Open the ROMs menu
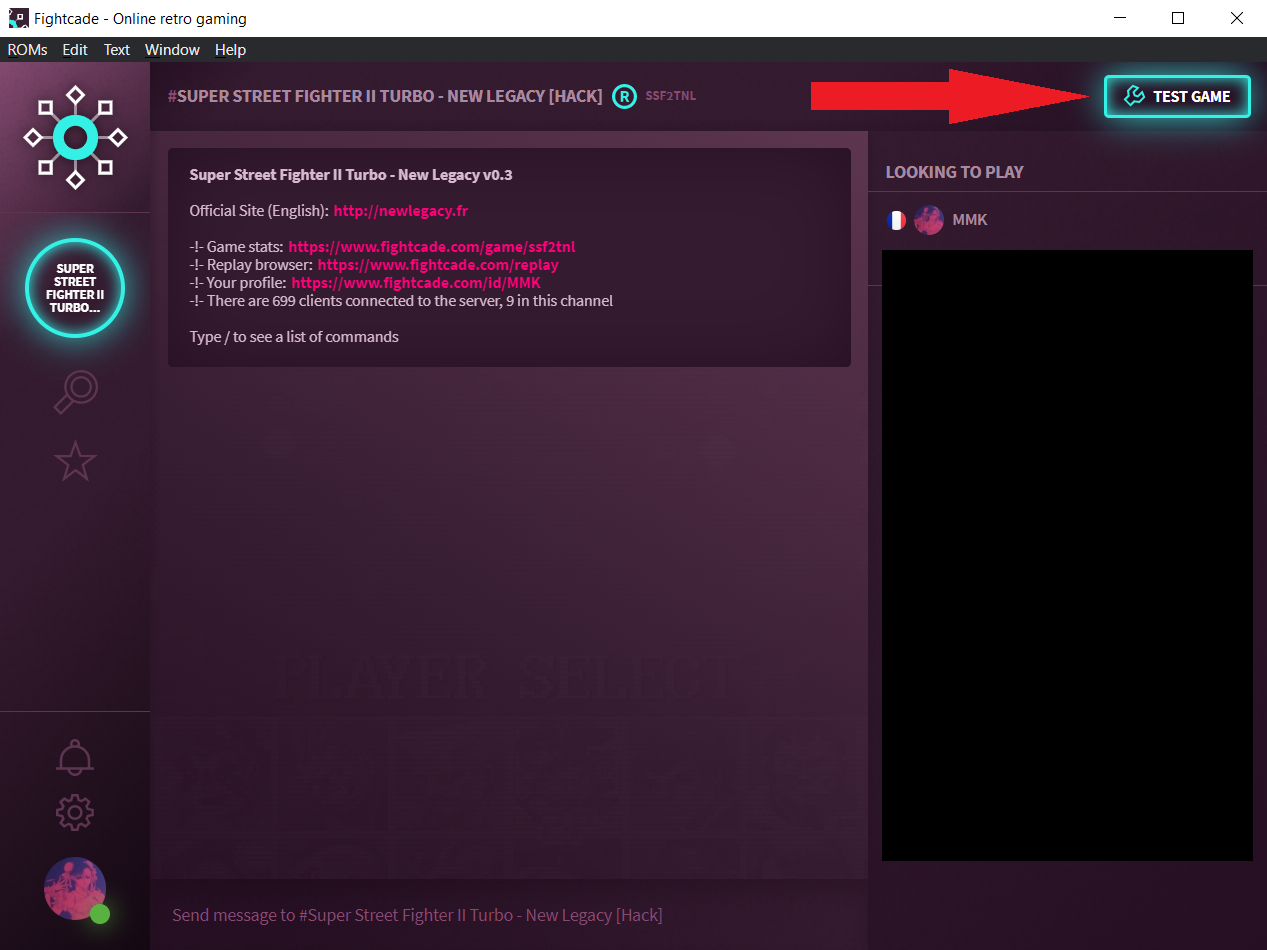This screenshot has width=1267, height=950. coord(28,50)
